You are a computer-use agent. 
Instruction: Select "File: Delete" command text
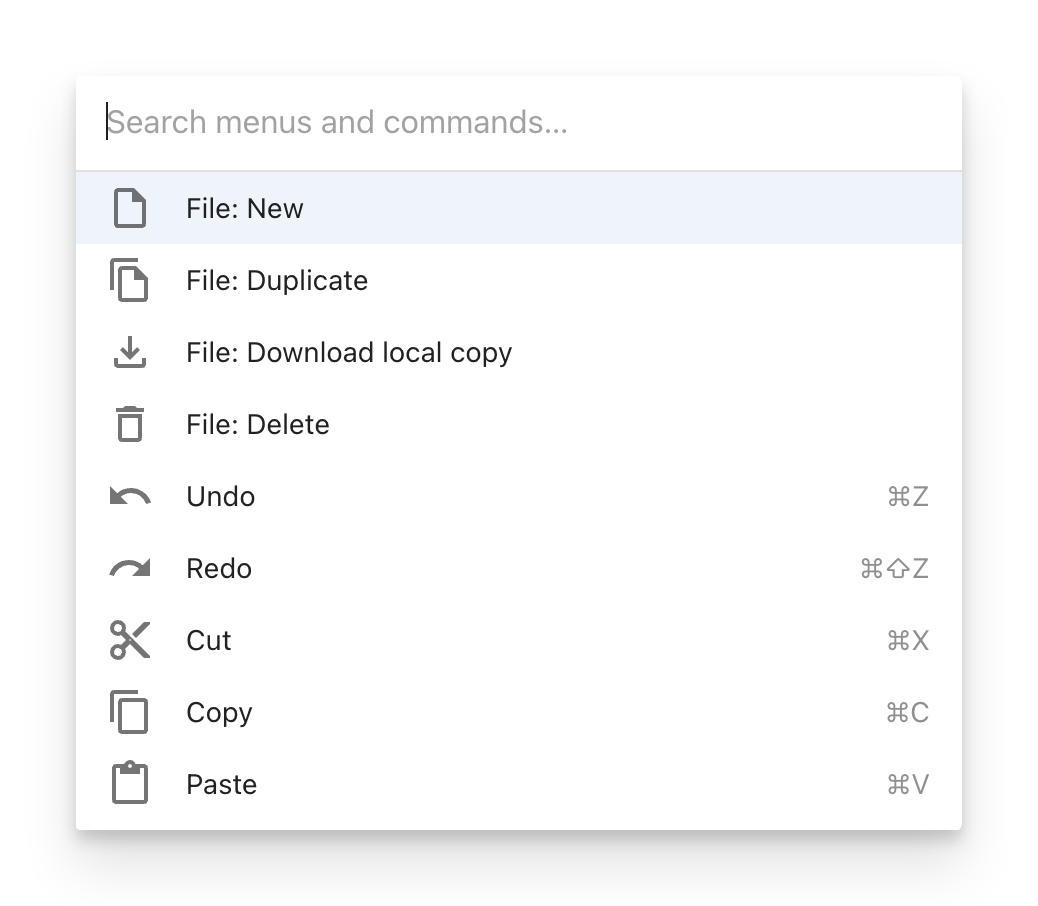tap(258, 425)
